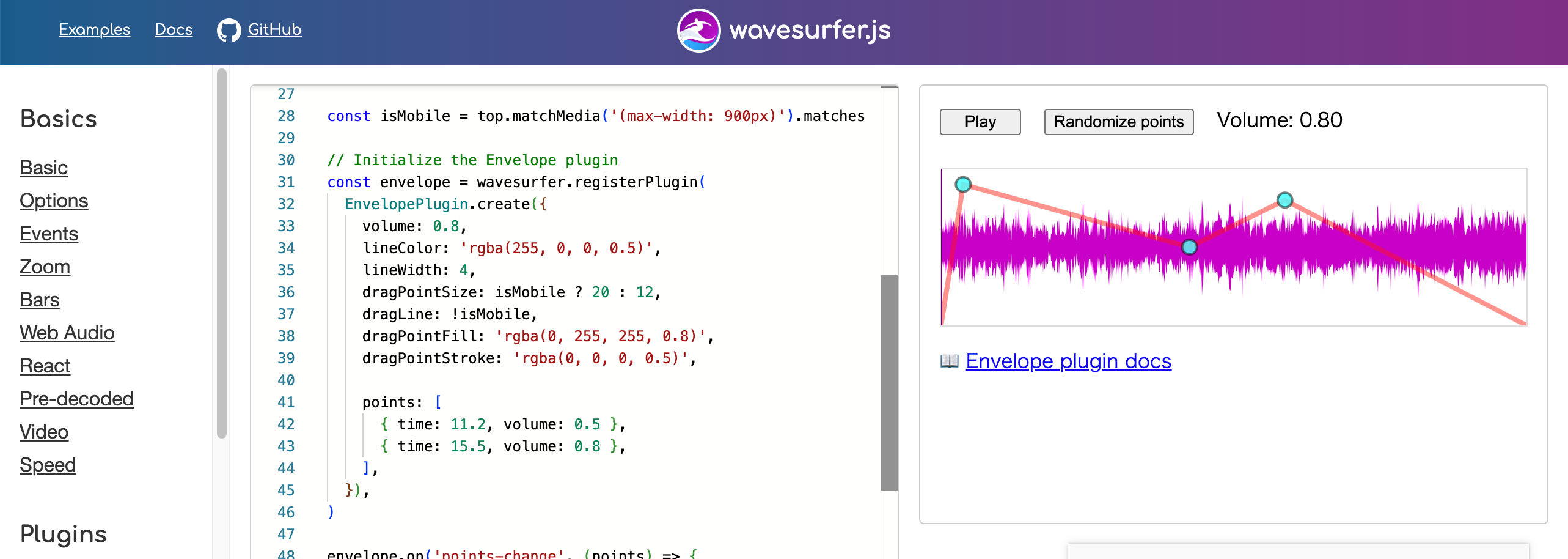Screen dimensions: 1568x559
Task: Open the Docs menu item
Action: (174, 29)
